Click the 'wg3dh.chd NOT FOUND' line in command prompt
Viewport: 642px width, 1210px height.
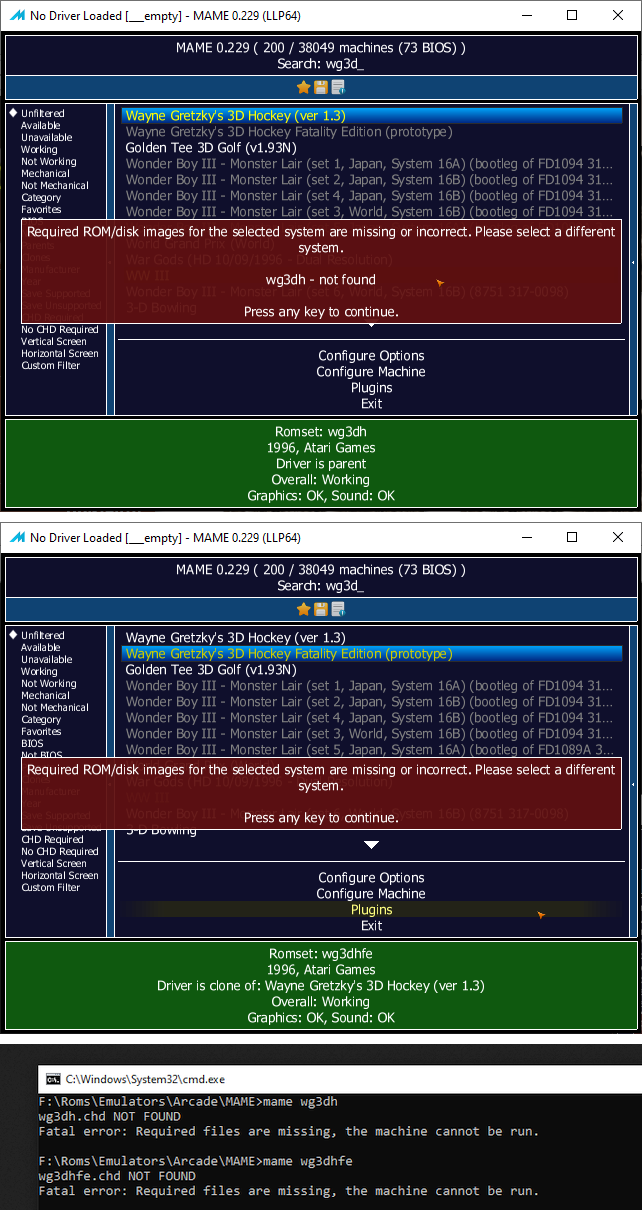click(x=109, y=1116)
